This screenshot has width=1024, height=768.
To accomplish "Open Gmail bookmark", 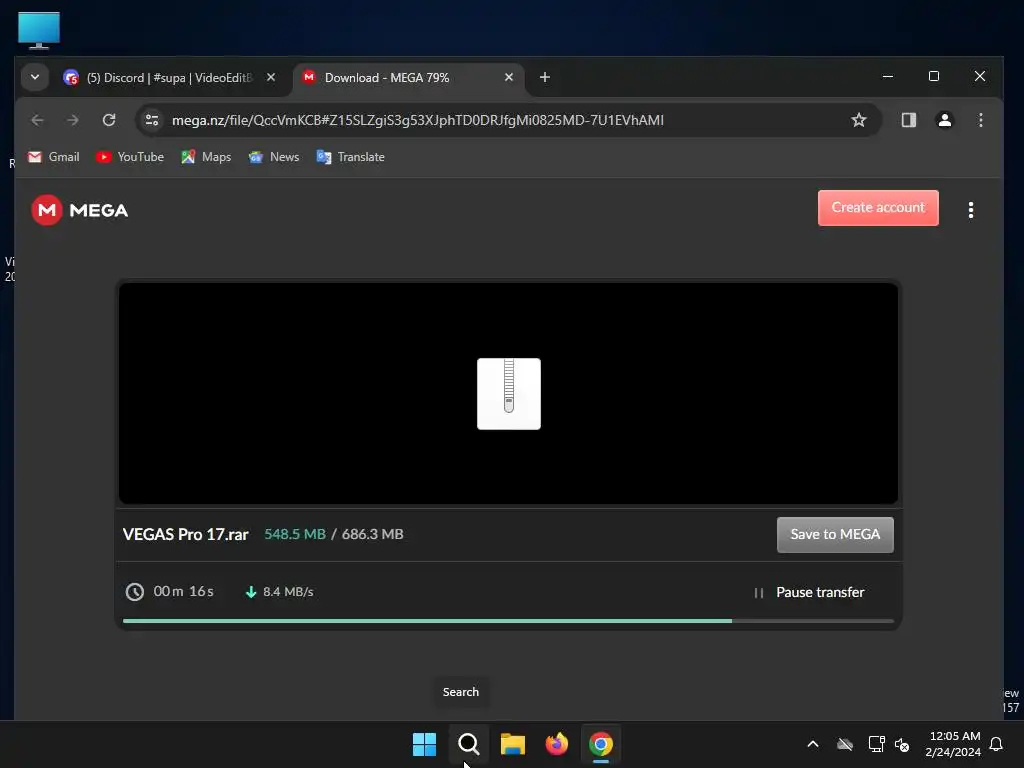I will point(54,157).
